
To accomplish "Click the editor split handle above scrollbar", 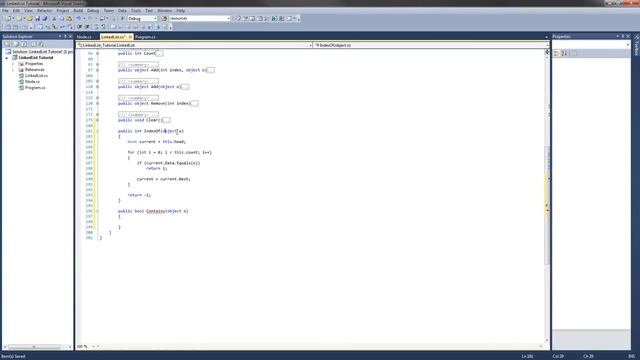I will [x=547, y=52].
